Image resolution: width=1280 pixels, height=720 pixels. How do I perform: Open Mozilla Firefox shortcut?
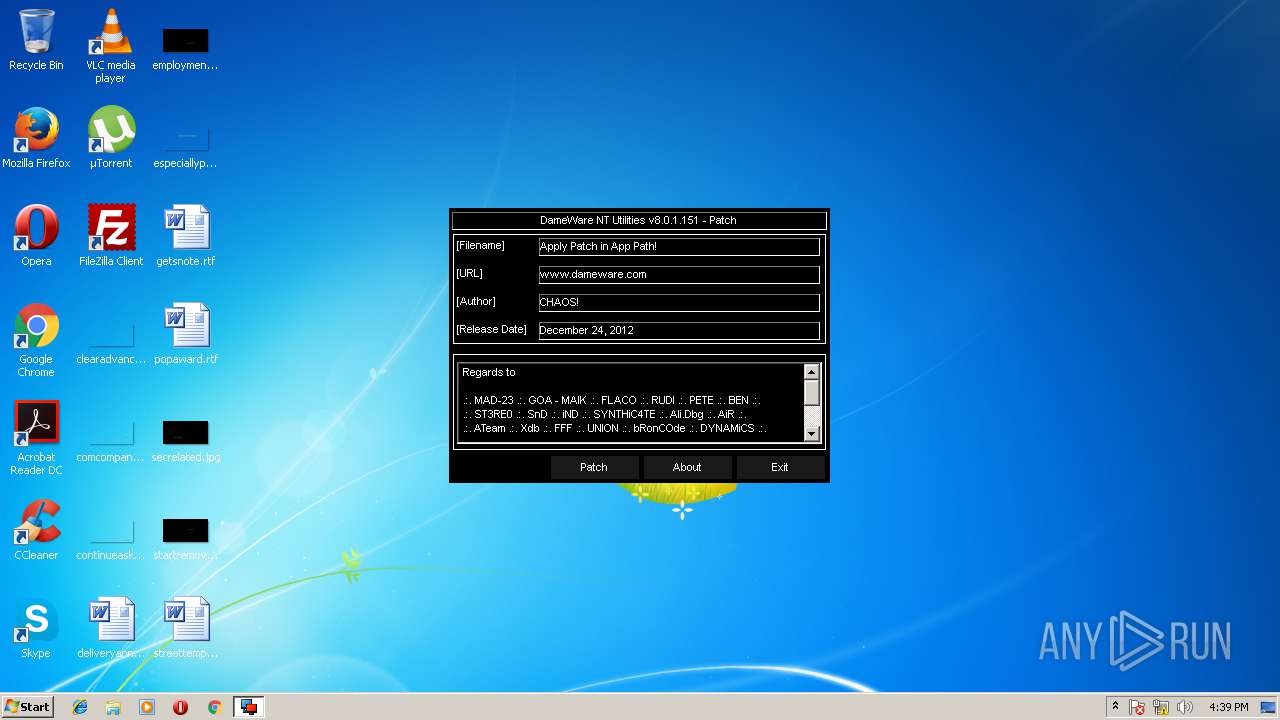36,138
